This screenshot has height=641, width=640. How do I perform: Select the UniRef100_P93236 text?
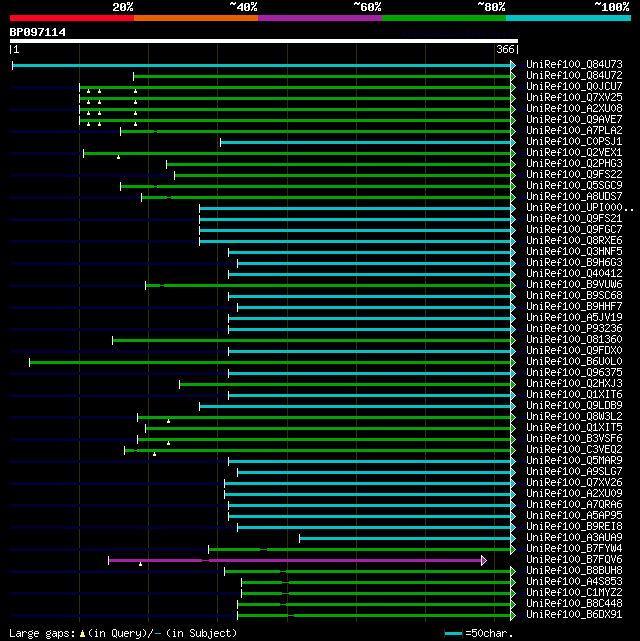pyautogui.click(x=574, y=329)
